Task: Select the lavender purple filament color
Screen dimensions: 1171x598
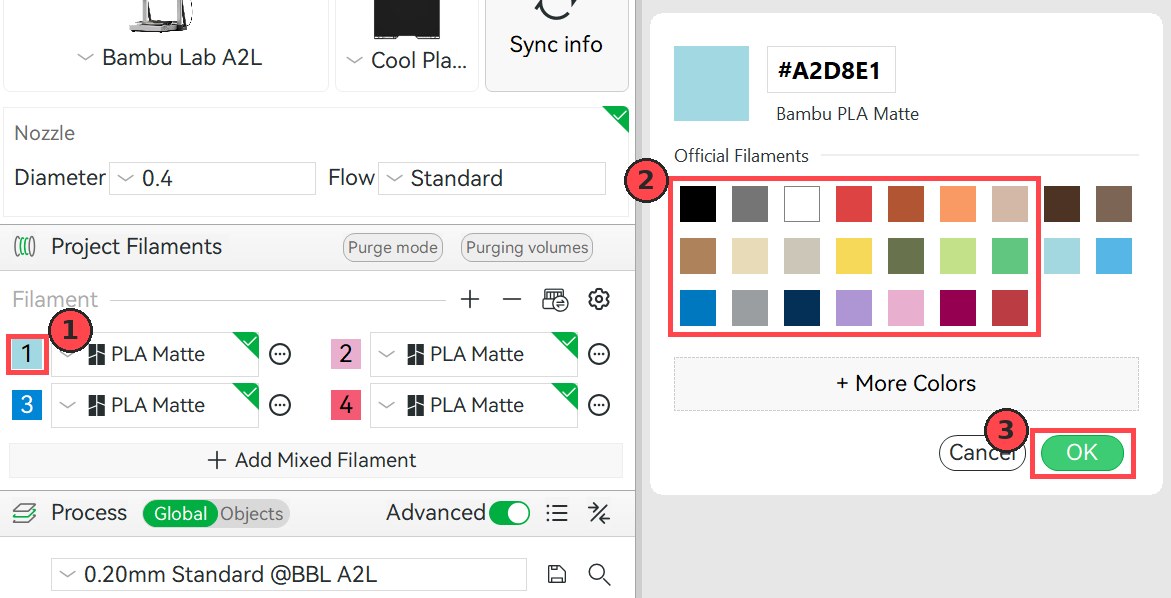Action: point(854,308)
